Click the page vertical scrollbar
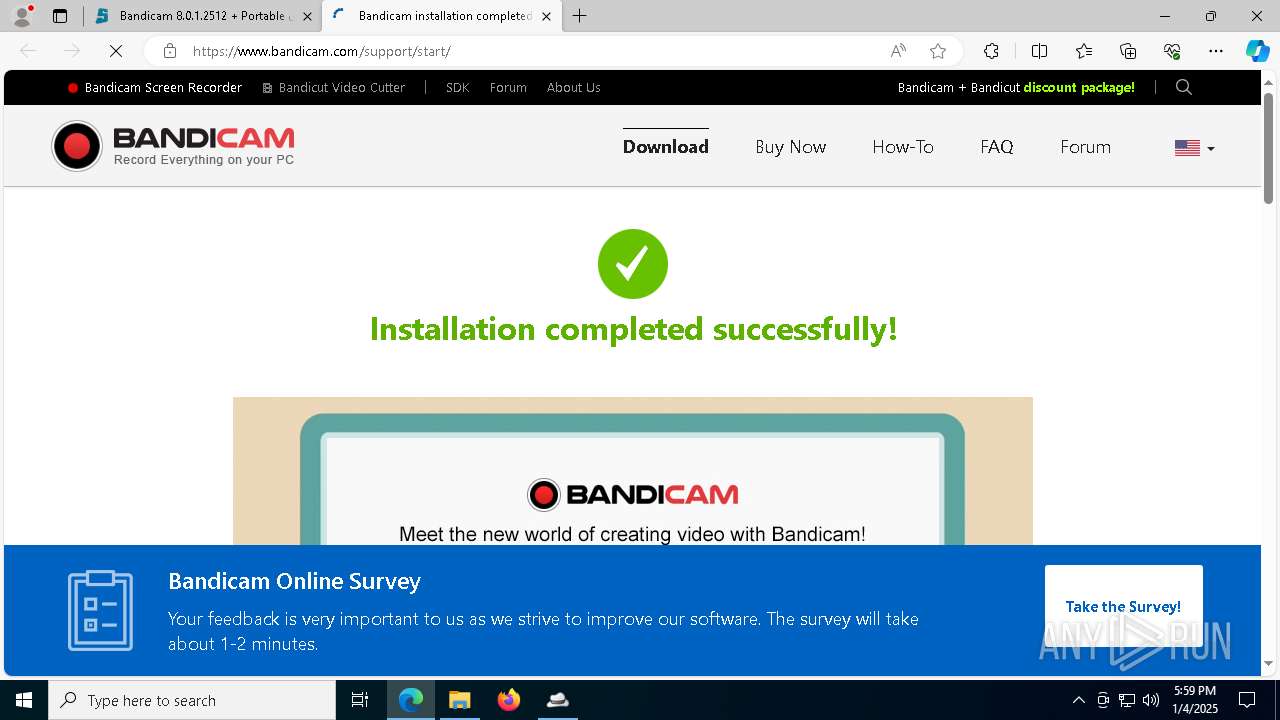 (1268, 149)
